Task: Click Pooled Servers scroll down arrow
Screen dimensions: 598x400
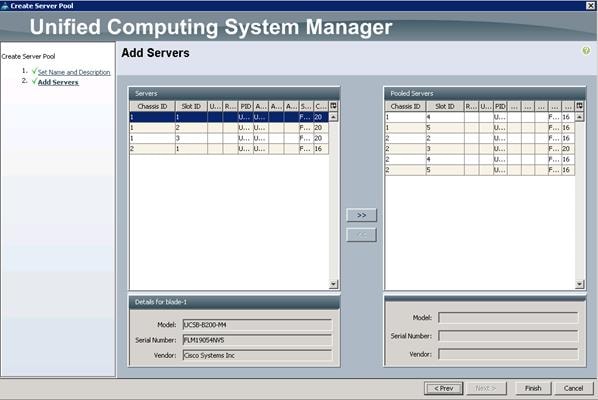Action: [579, 284]
